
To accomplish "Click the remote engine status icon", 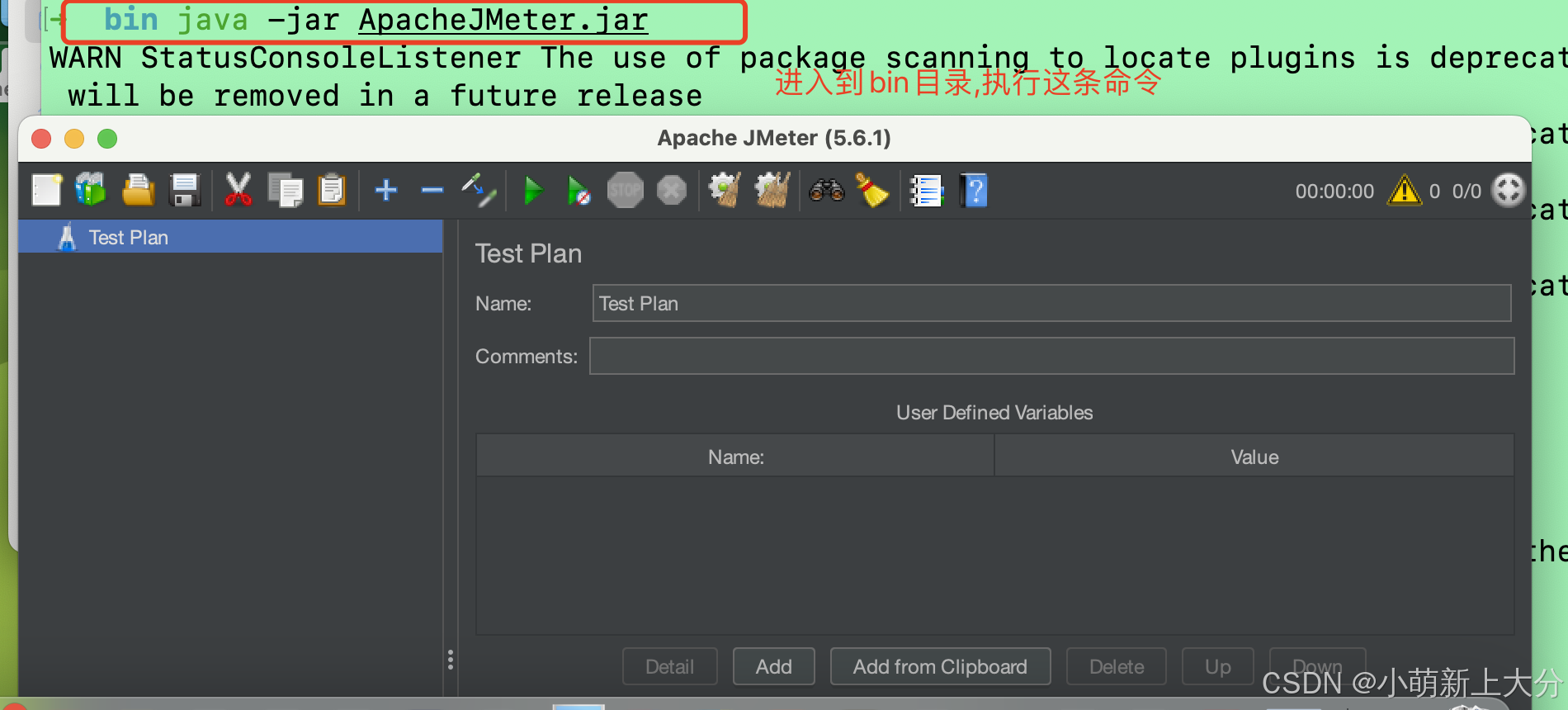I will 1509,191.
